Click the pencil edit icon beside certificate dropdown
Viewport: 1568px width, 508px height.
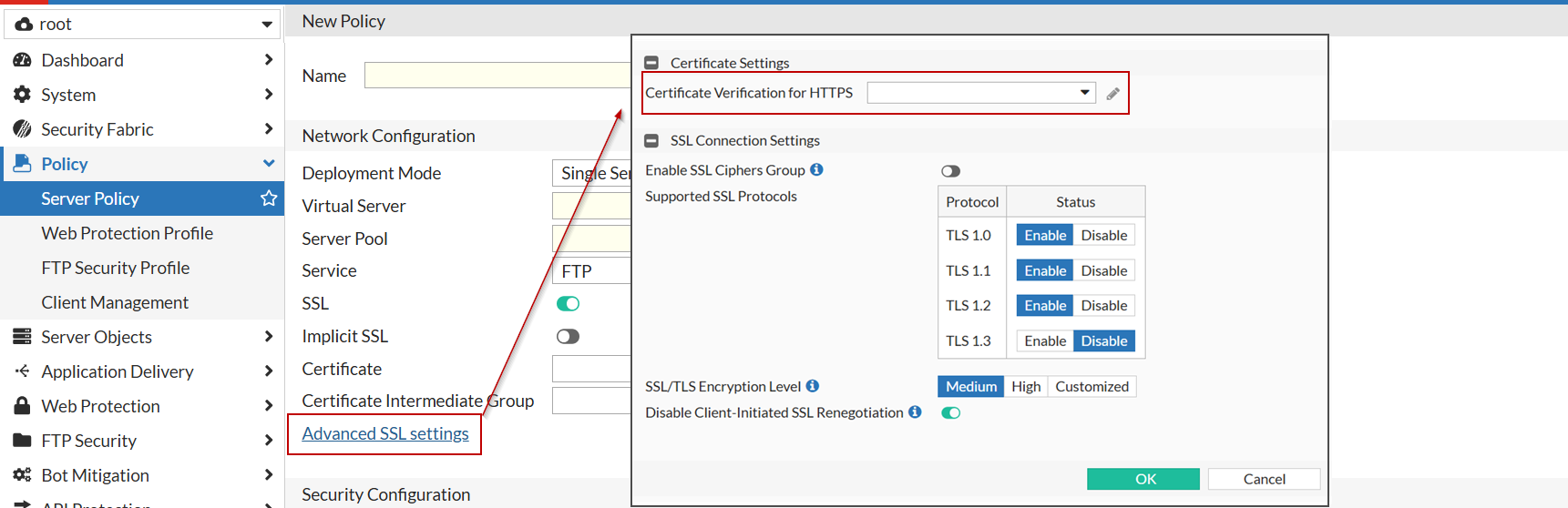click(x=1112, y=94)
